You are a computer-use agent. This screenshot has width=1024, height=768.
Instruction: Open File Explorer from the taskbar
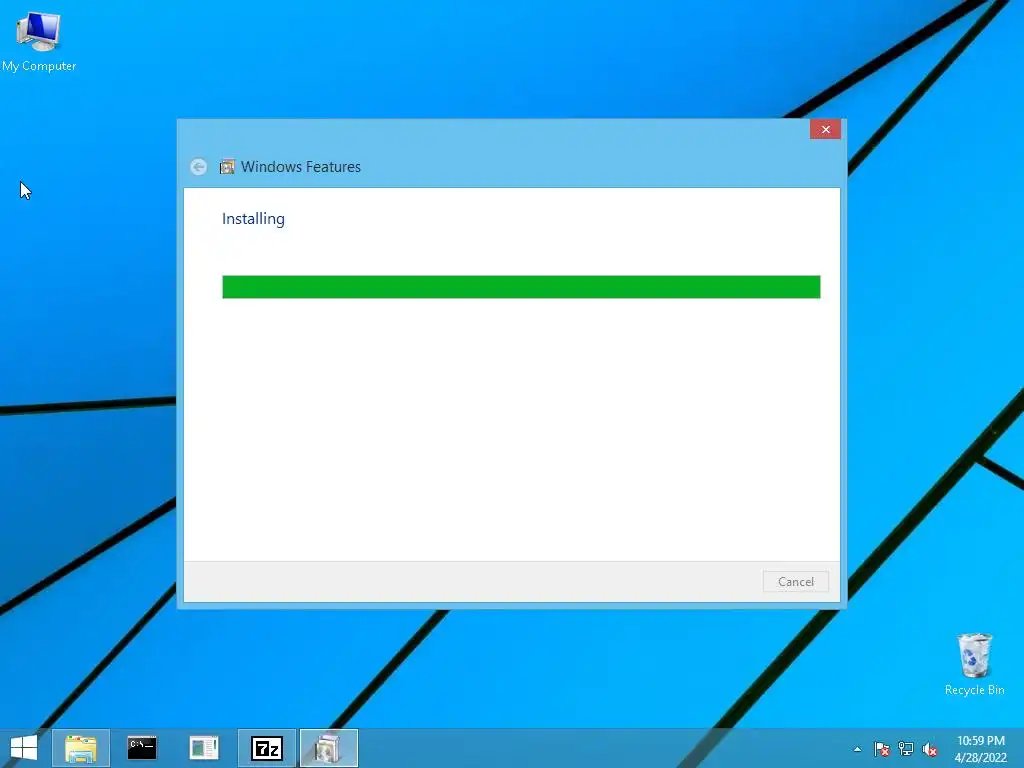click(81, 748)
